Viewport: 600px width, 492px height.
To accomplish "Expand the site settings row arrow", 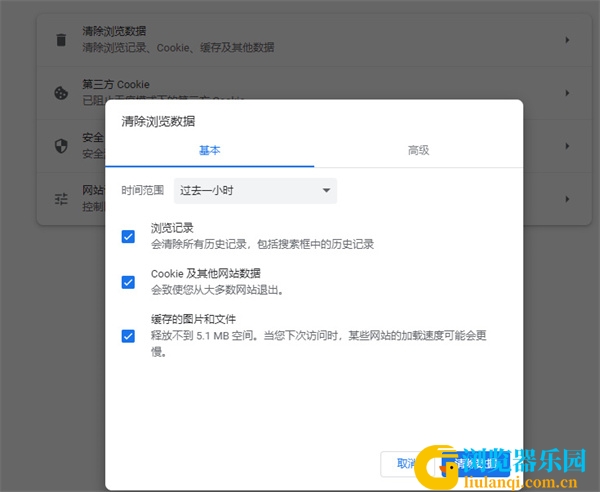I will pyautogui.click(x=567, y=199).
